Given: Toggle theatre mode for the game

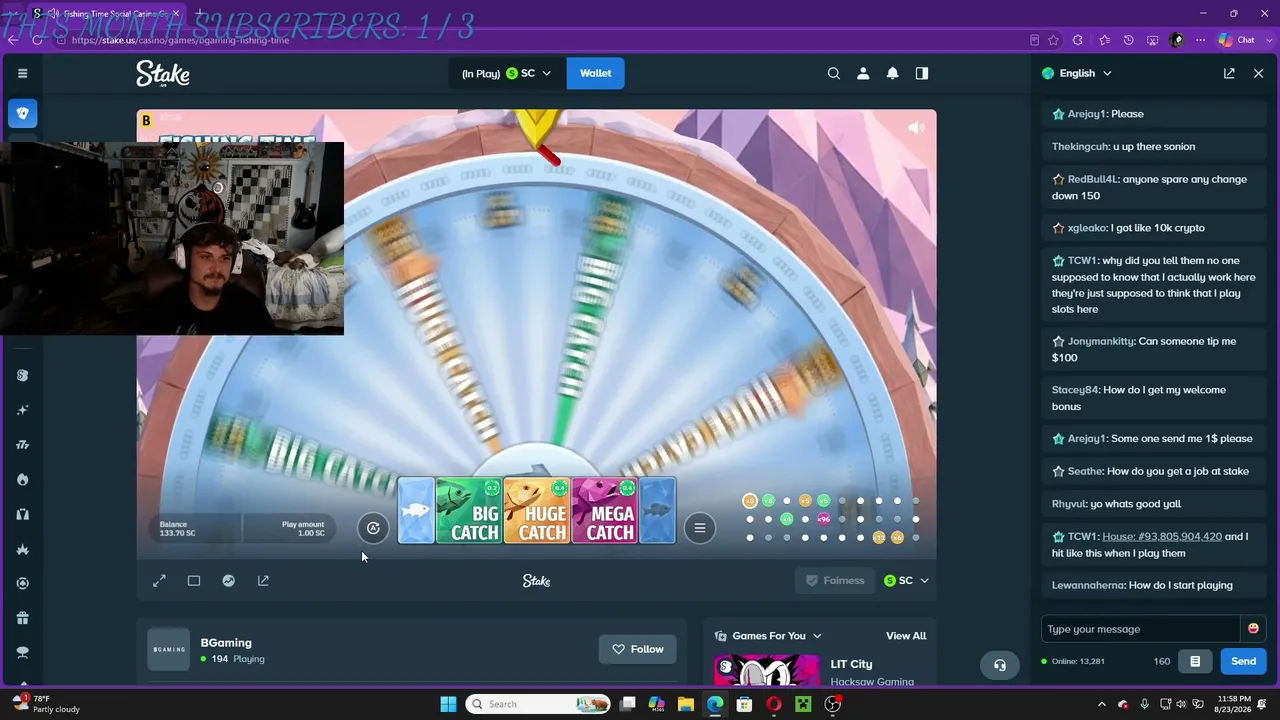Looking at the screenshot, I should [194, 580].
